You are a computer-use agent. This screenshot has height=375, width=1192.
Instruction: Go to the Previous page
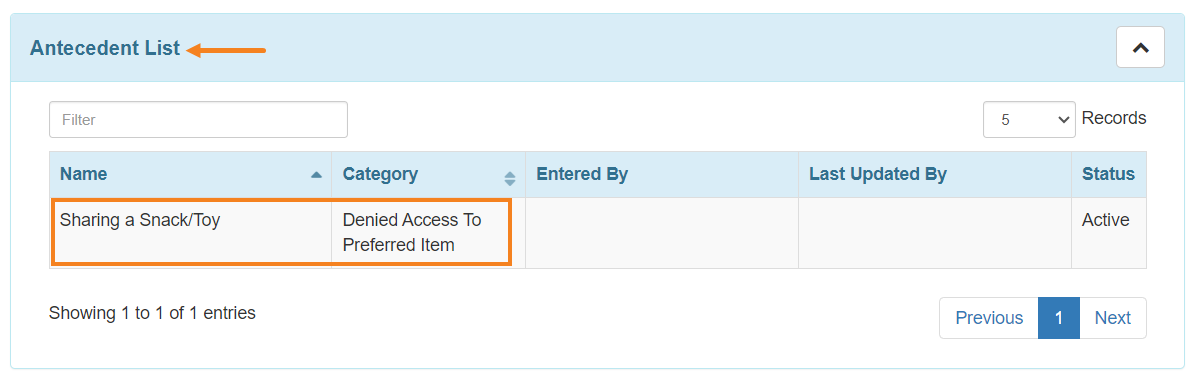[989, 318]
